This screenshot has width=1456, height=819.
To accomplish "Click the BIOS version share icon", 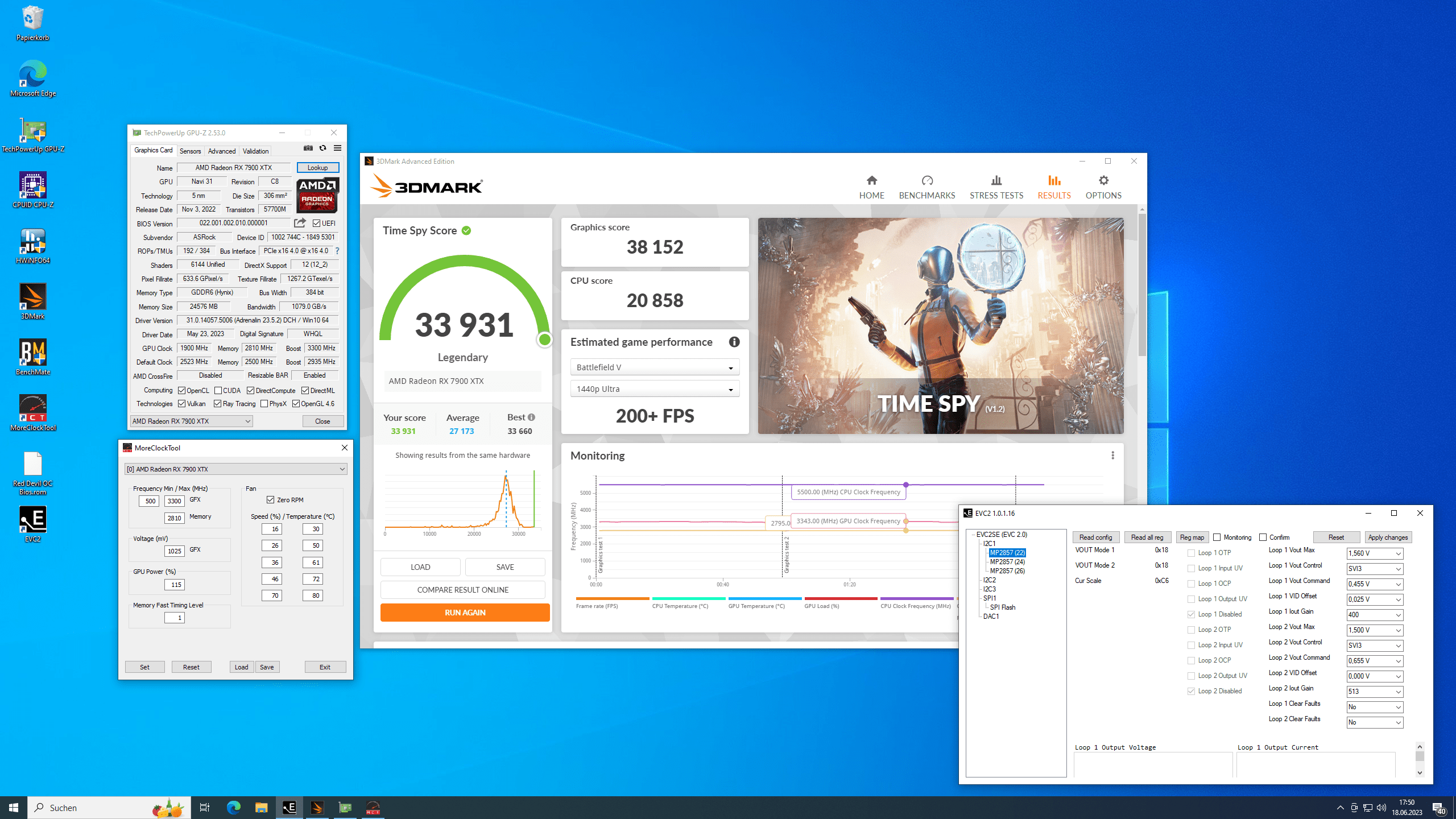I will click(300, 223).
